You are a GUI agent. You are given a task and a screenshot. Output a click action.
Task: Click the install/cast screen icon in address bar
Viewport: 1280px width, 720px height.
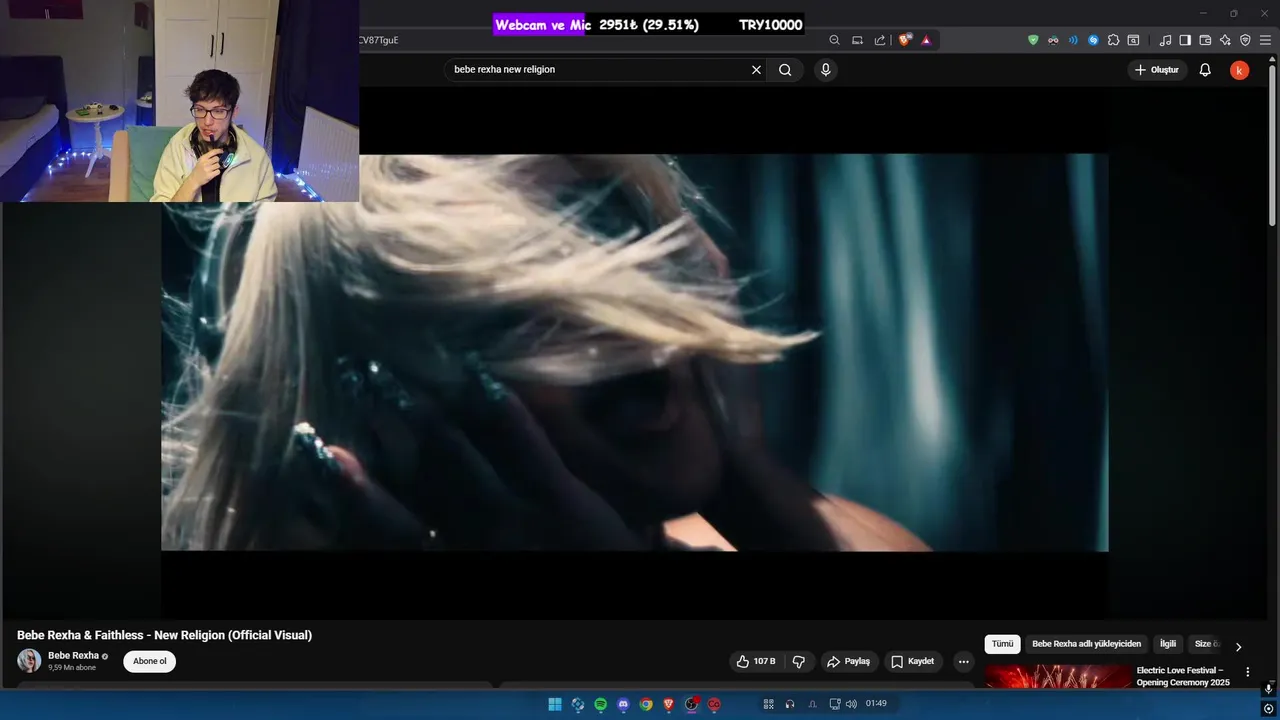(857, 40)
